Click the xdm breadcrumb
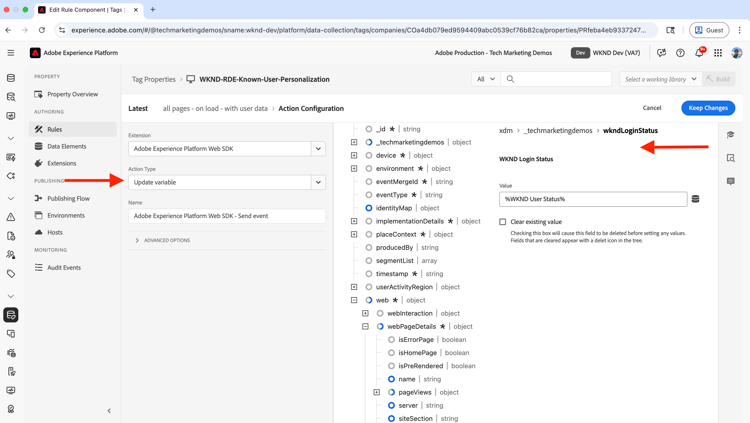 point(506,131)
